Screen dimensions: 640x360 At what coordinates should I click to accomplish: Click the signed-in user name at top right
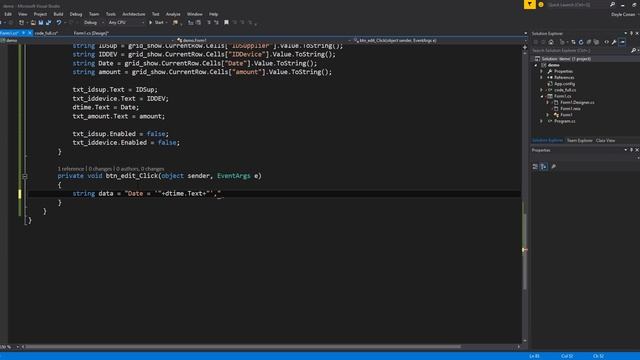click(x=623, y=14)
